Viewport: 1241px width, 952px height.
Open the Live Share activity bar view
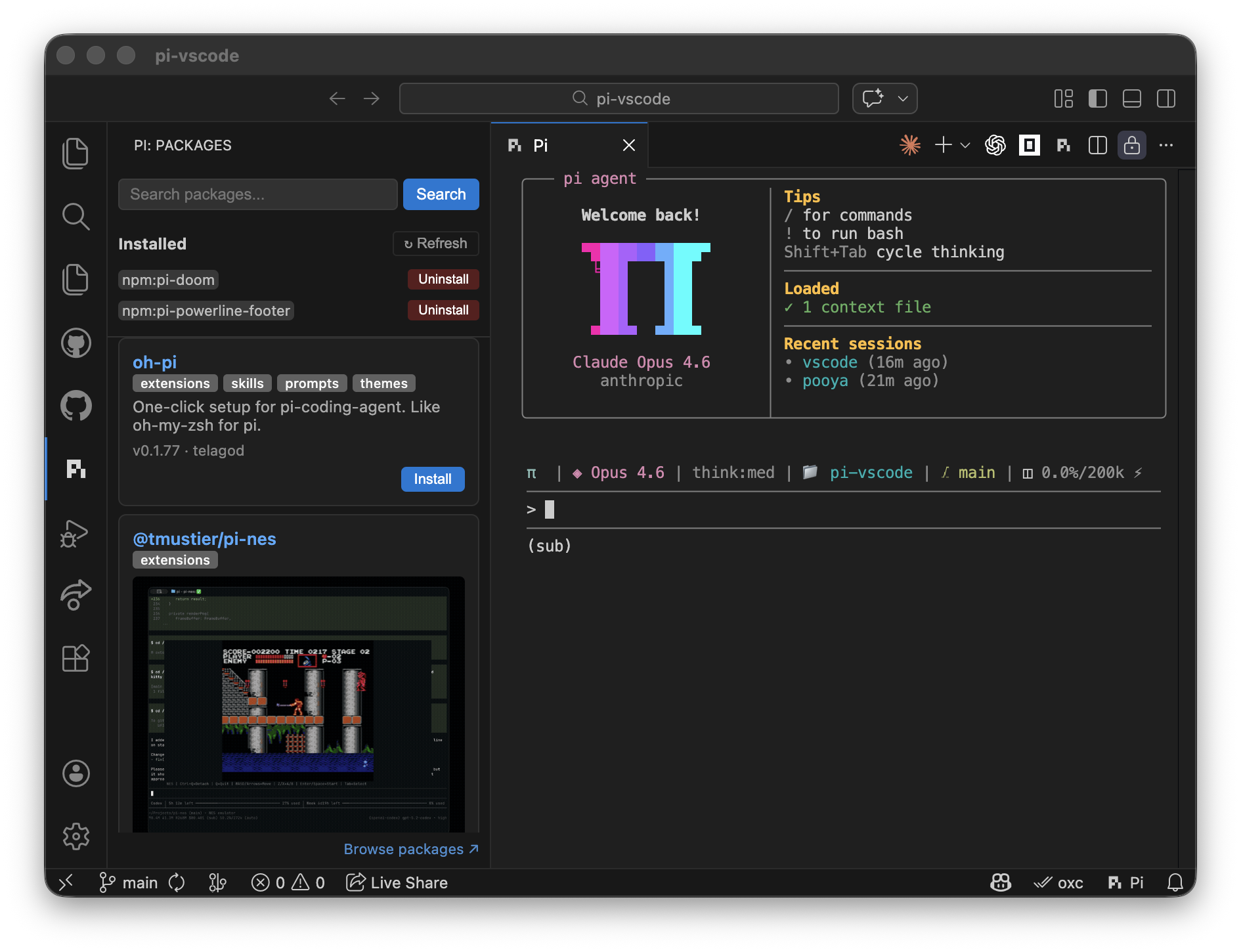coord(76,595)
